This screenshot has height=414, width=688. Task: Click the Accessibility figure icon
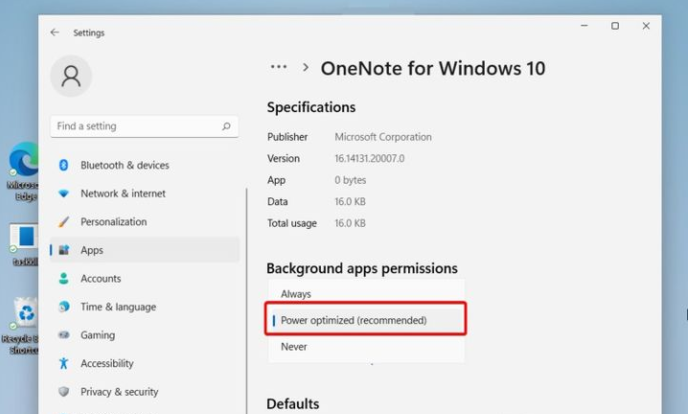pos(64,363)
